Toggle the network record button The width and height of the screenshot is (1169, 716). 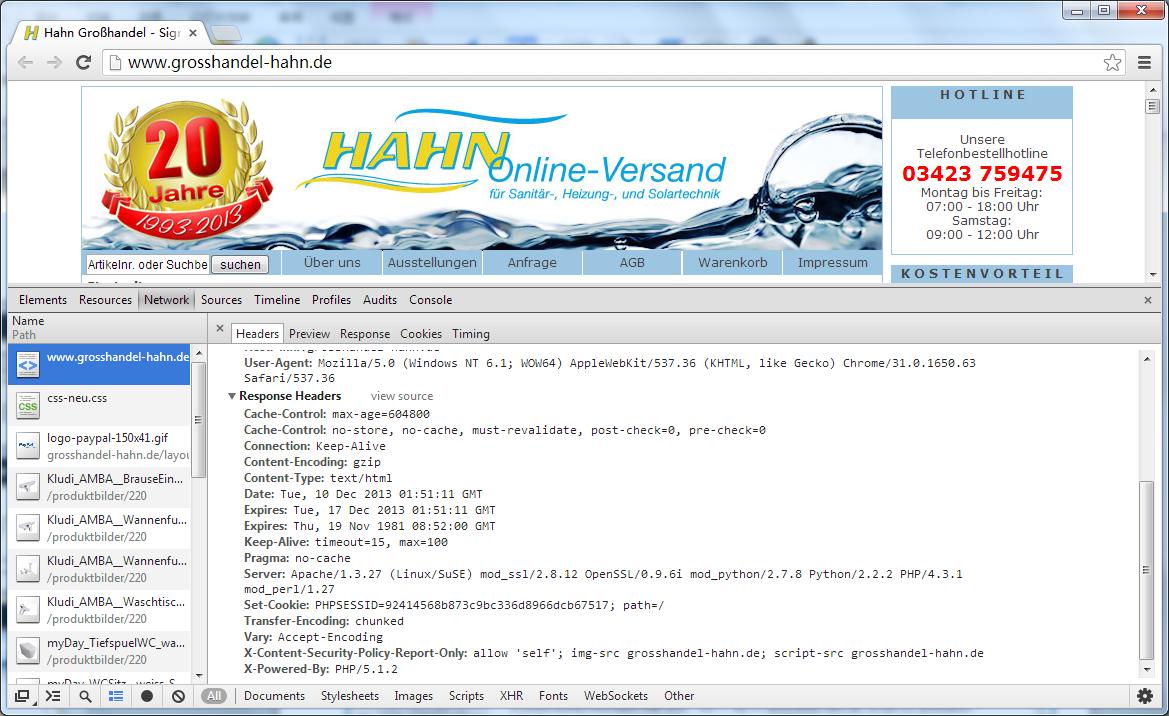147,696
